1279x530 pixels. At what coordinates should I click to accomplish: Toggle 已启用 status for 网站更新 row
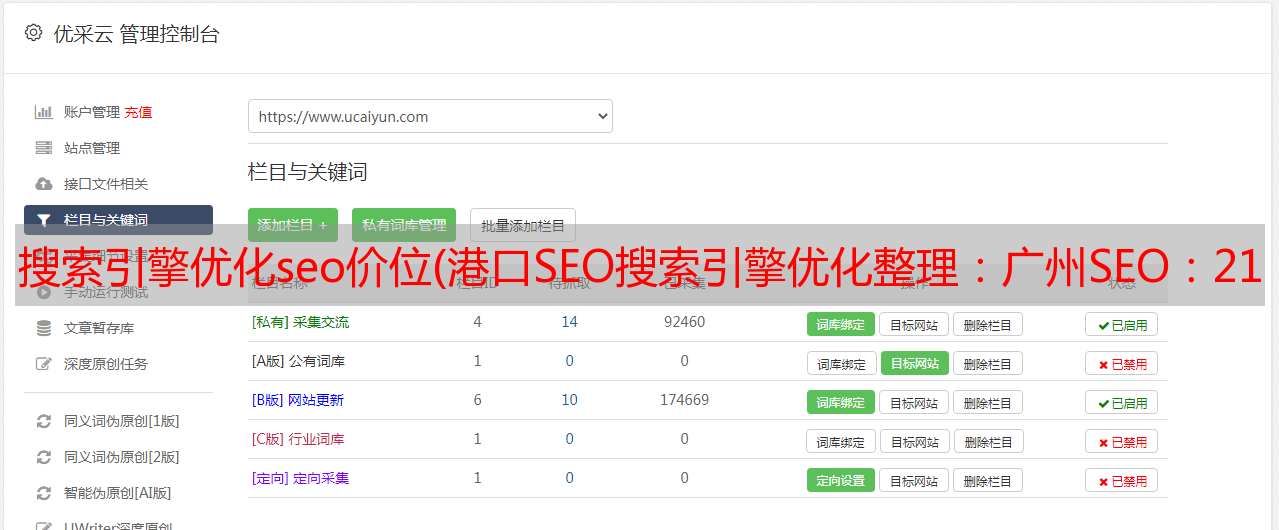coord(1121,402)
